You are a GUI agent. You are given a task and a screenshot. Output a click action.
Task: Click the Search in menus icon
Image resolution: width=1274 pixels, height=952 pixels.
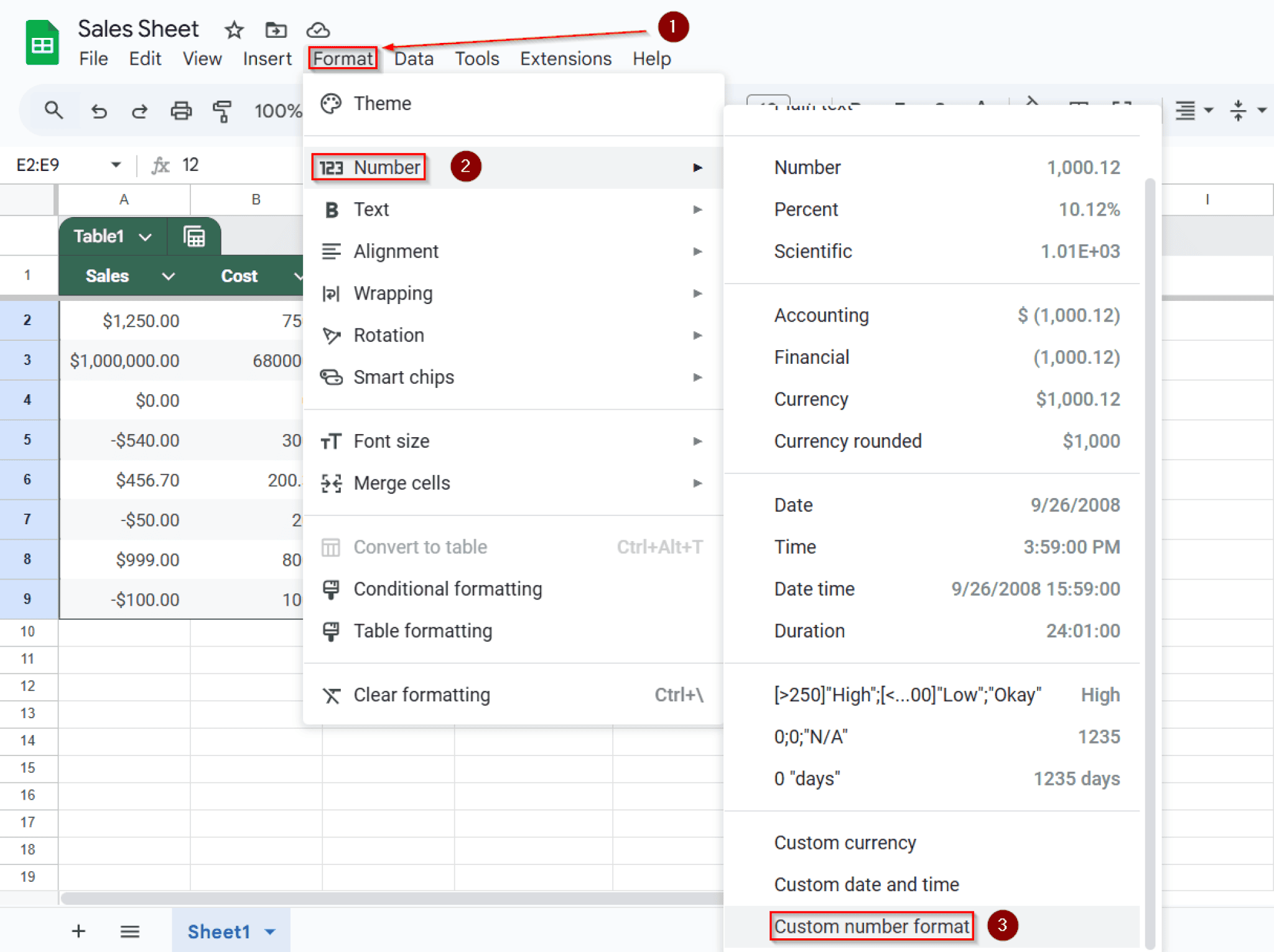click(x=53, y=110)
